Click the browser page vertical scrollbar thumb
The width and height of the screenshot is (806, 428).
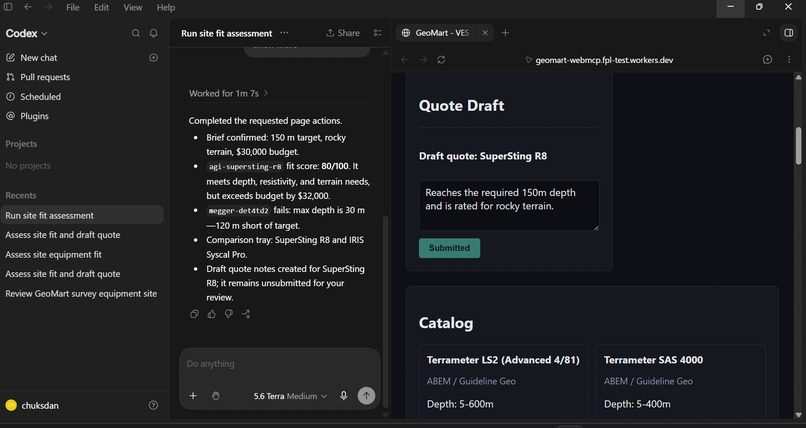[798, 146]
